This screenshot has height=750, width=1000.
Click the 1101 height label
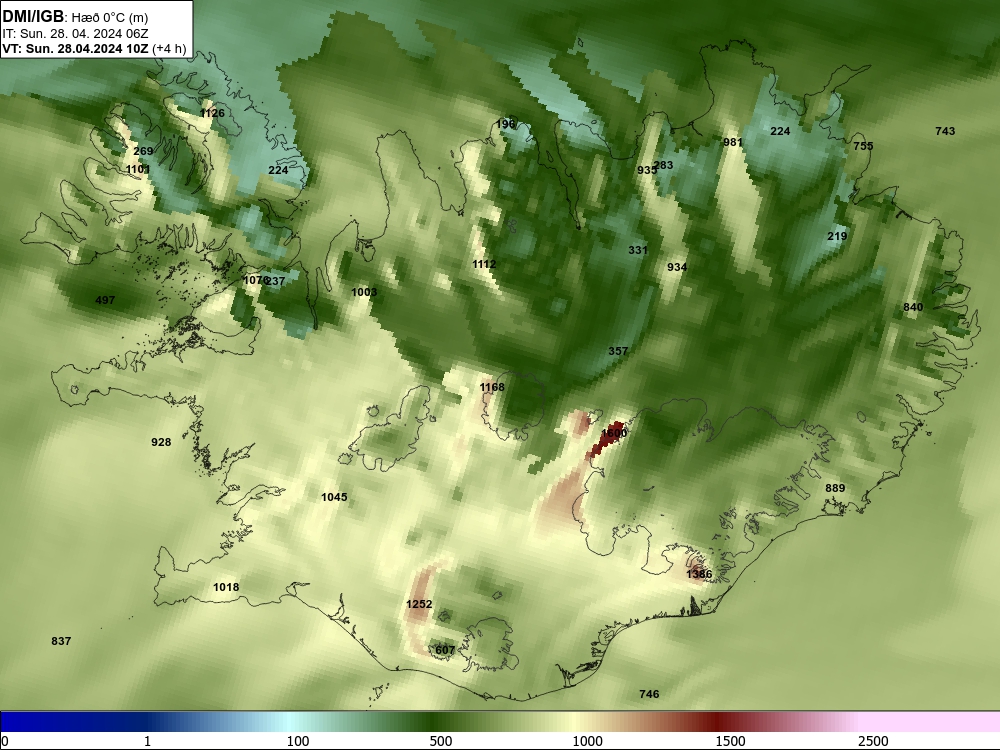pyautogui.click(x=138, y=169)
